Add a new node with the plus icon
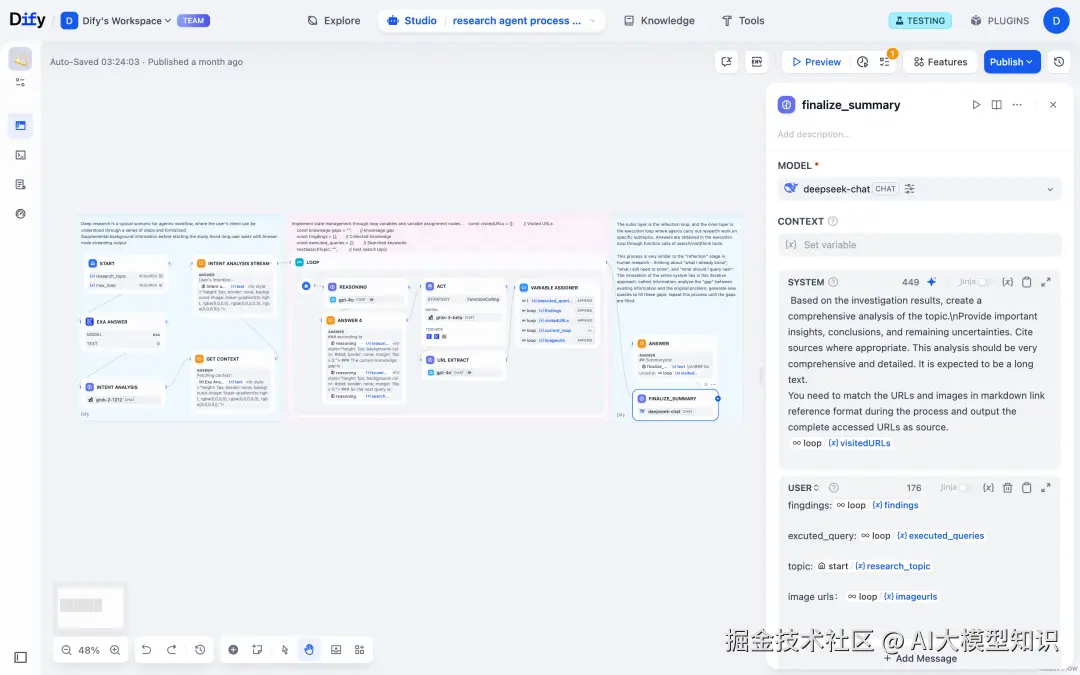 (x=233, y=650)
